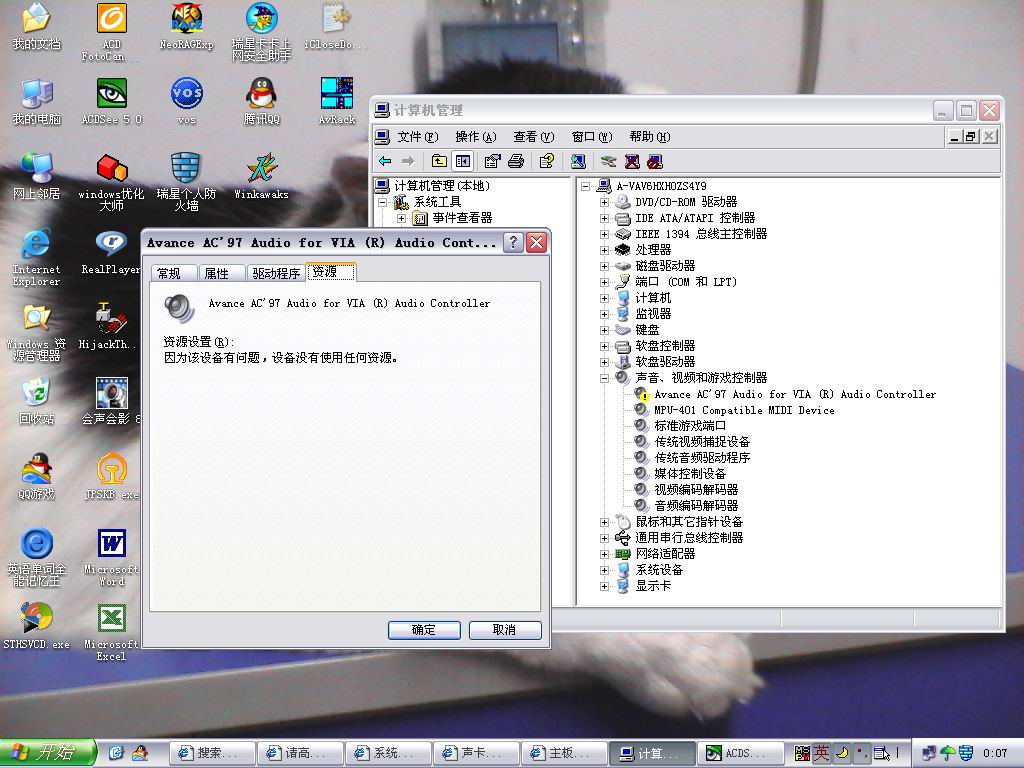
Task: Click the 英 input method indicator in tray
Action: [x=821, y=753]
